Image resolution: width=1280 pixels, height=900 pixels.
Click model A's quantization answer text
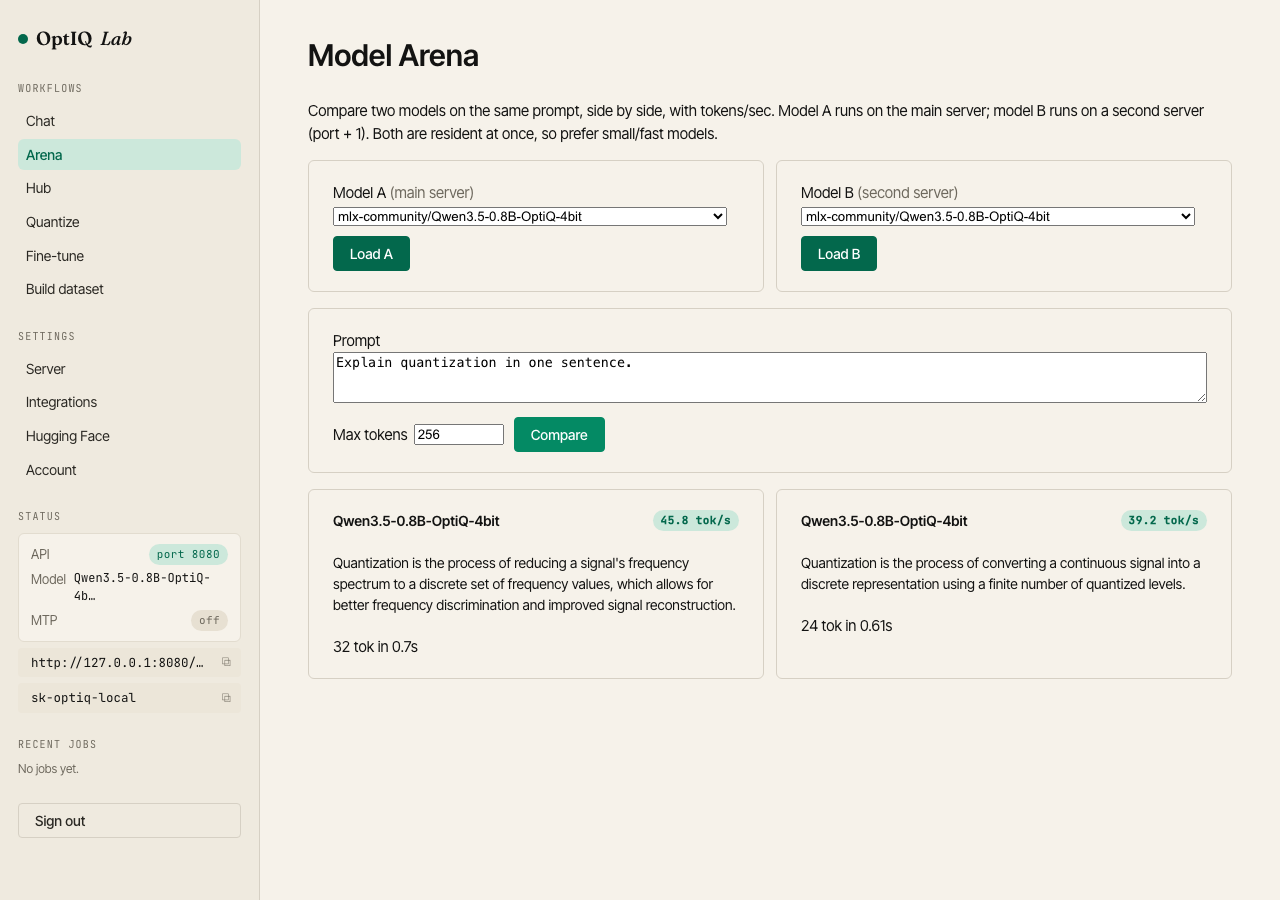[x=534, y=584]
